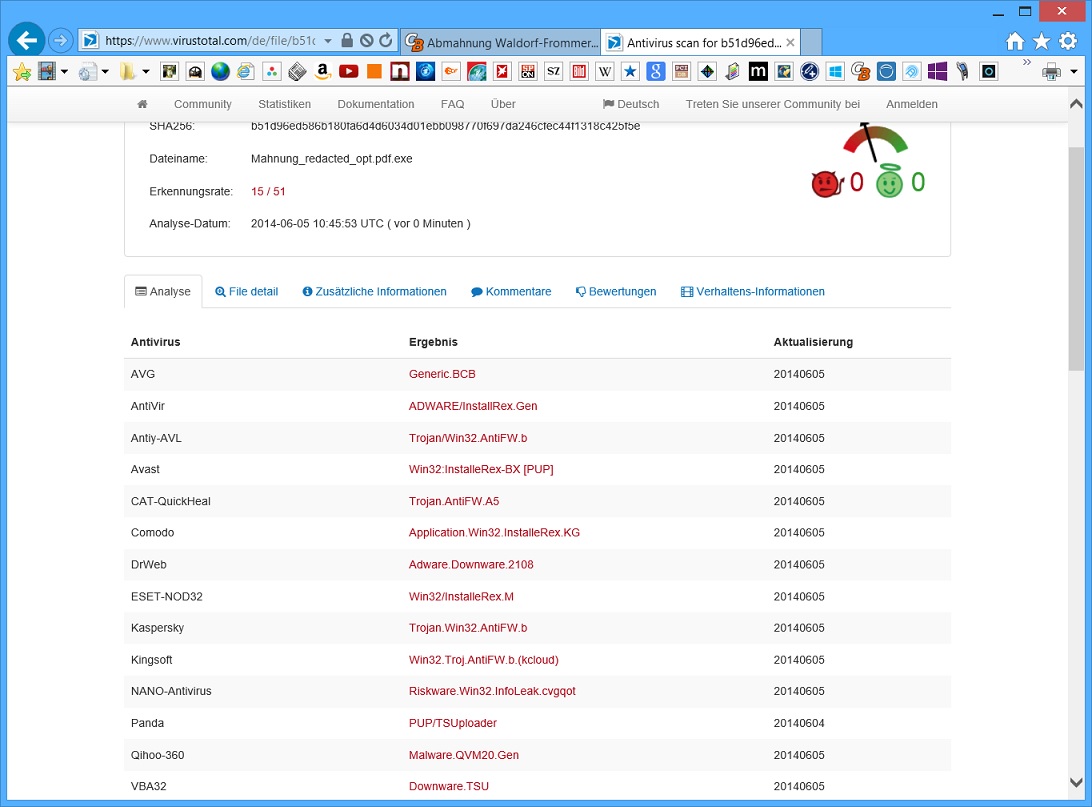The width and height of the screenshot is (1092, 807).
Task: Change language via the Deutsch flag link
Action: click(631, 104)
